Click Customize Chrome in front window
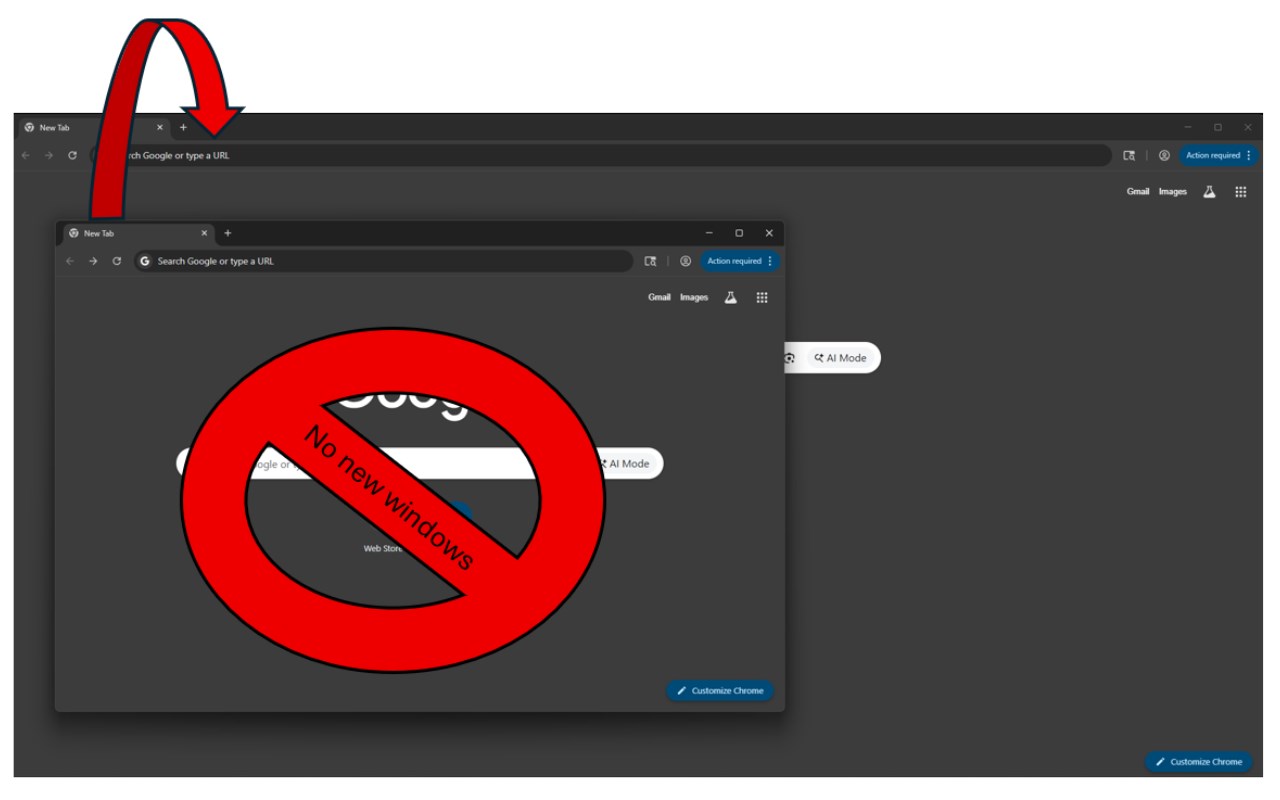Image resolution: width=1280 pixels, height=800 pixels. [x=720, y=691]
